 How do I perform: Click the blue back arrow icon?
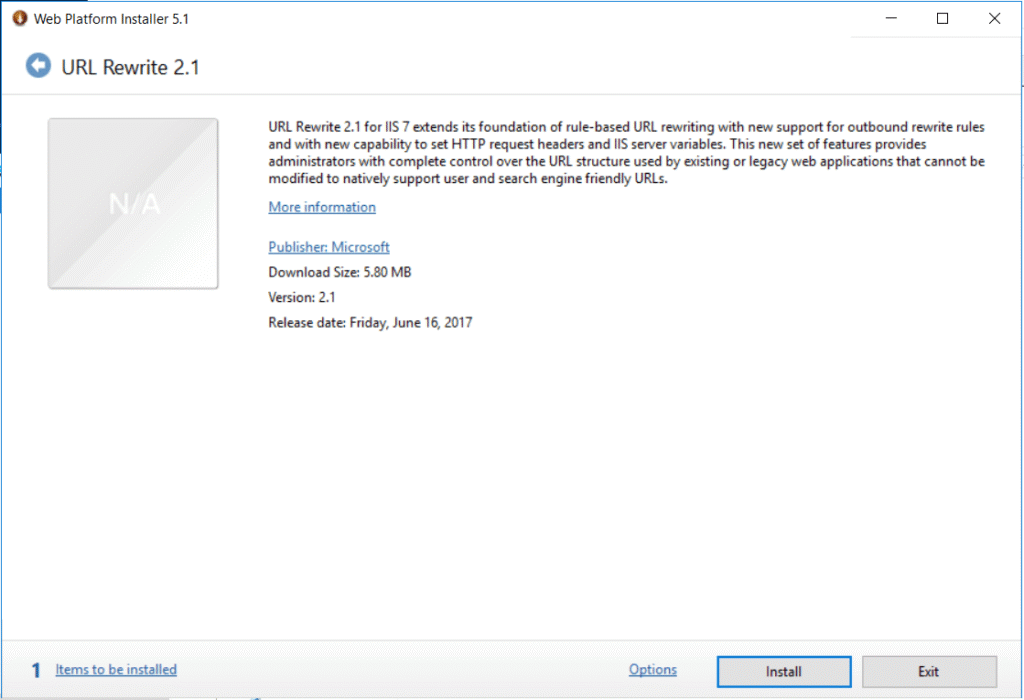click(x=38, y=66)
